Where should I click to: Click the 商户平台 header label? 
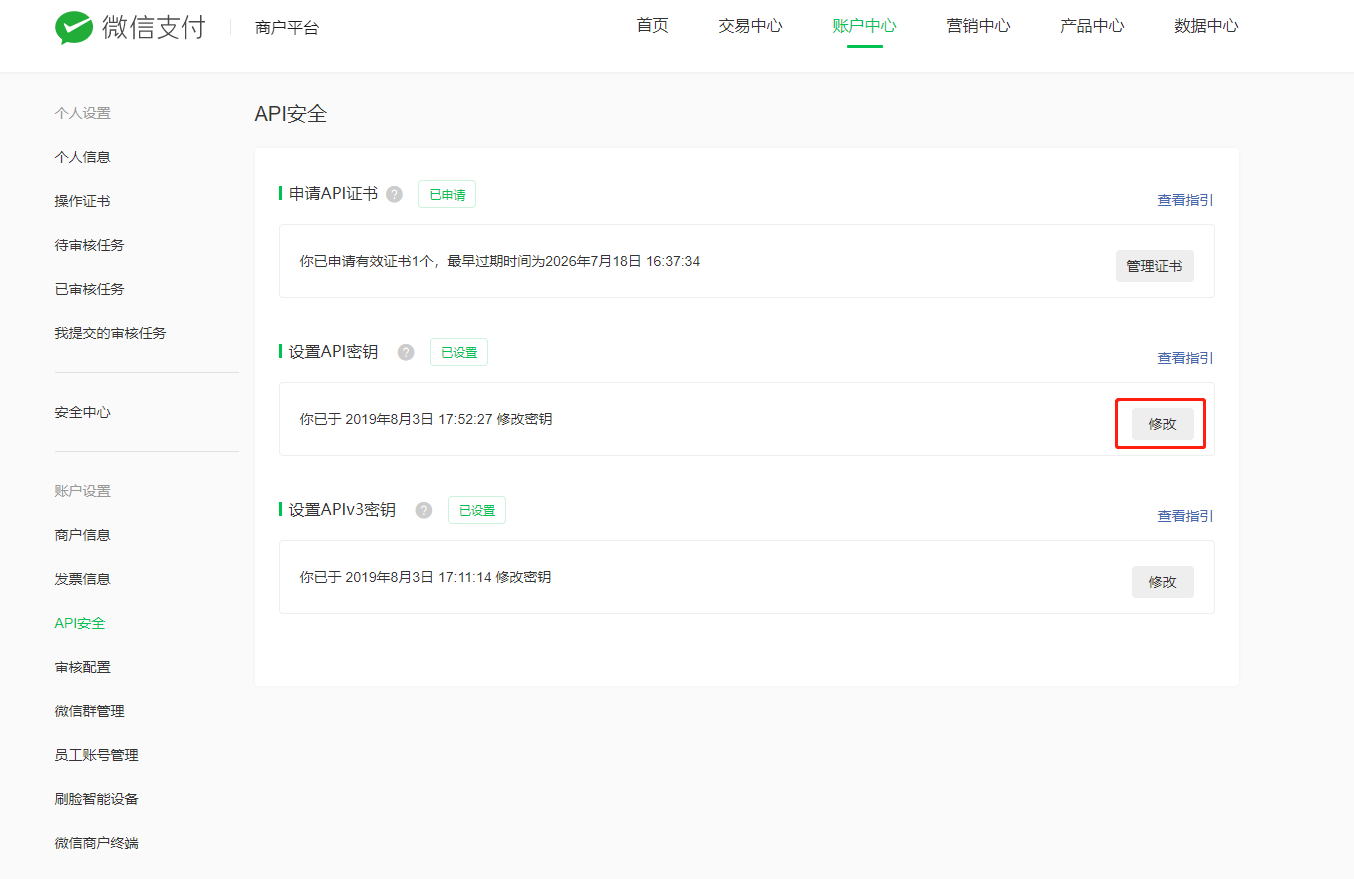pyautogui.click(x=287, y=28)
